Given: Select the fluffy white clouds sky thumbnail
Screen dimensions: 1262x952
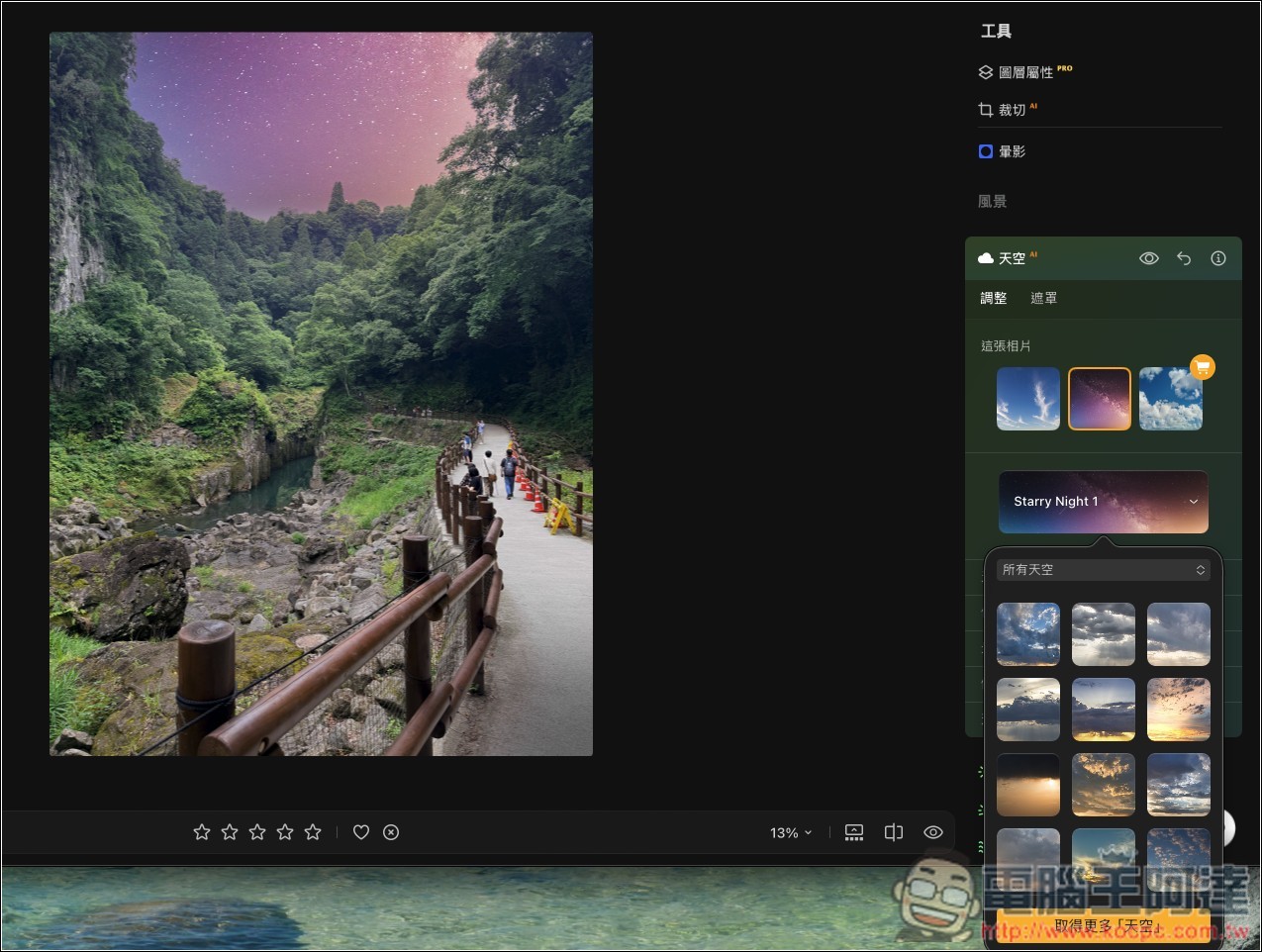Looking at the screenshot, I should click(x=1171, y=399).
